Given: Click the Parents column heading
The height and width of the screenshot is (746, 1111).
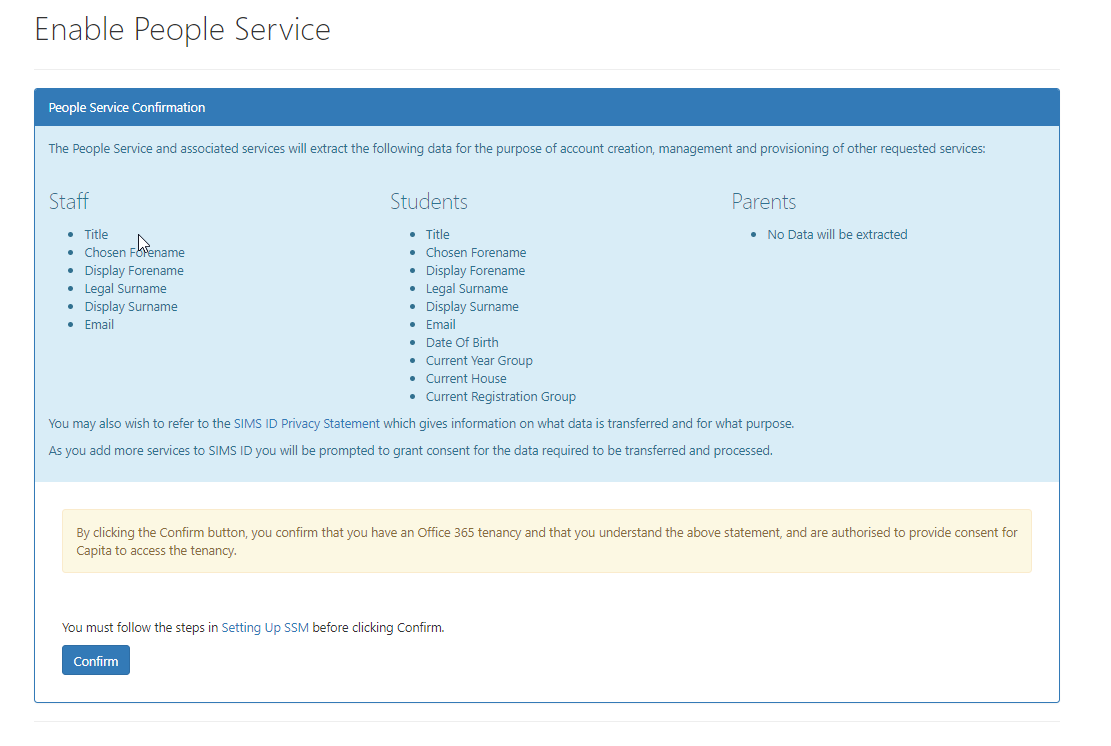Looking at the screenshot, I should click(x=764, y=202).
